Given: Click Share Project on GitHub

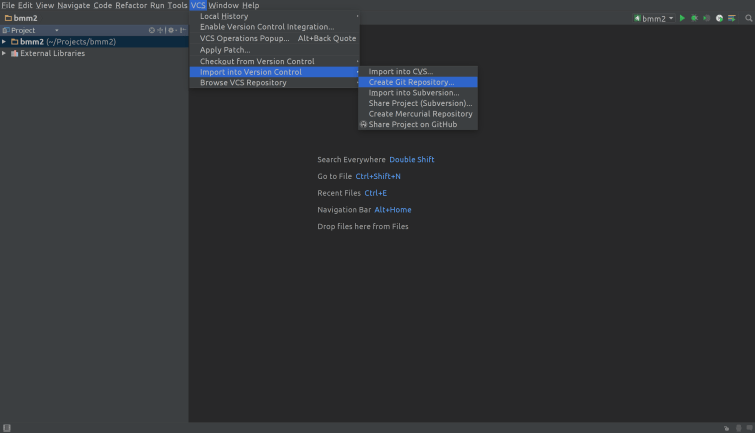Looking at the screenshot, I should tap(412, 124).
